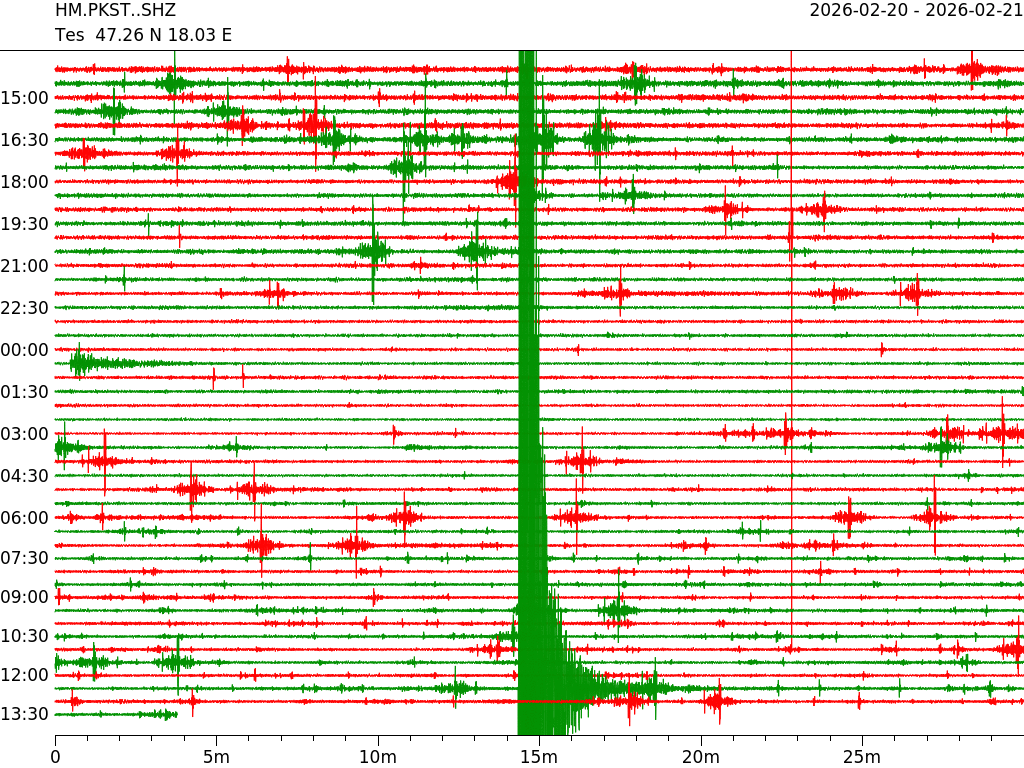The width and height of the screenshot is (1024, 768).
Task: Click the 18:00 time label
Action: coord(25,182)
